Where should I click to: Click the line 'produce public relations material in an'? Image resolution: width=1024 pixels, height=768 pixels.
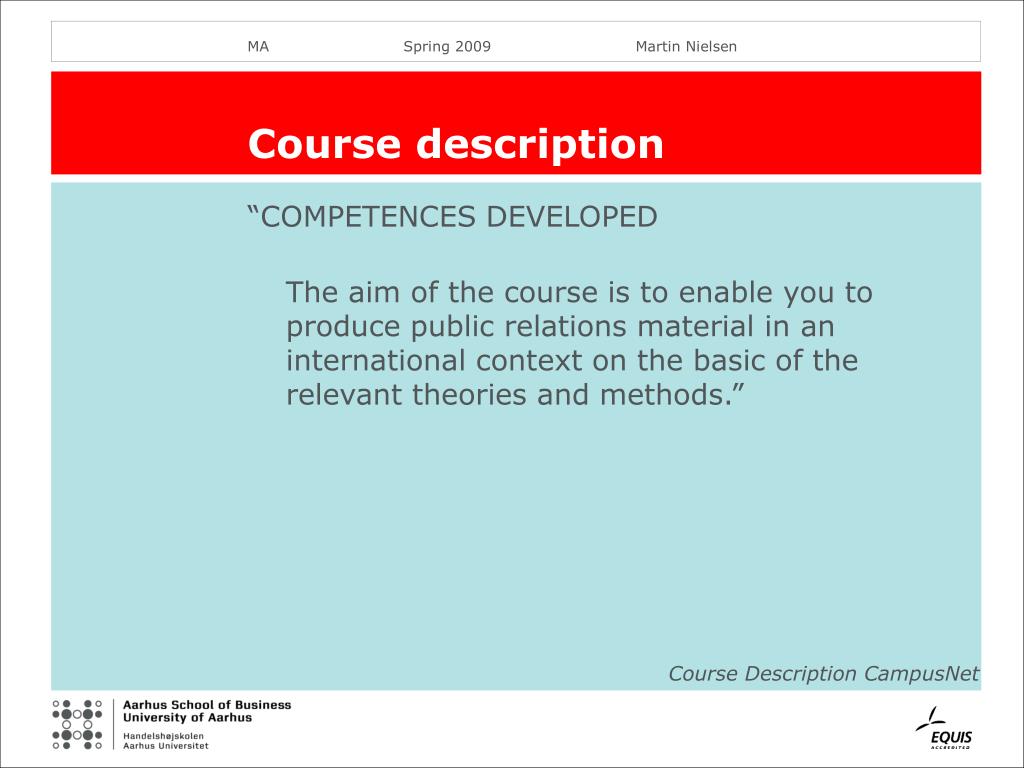[x=560, y=327]
